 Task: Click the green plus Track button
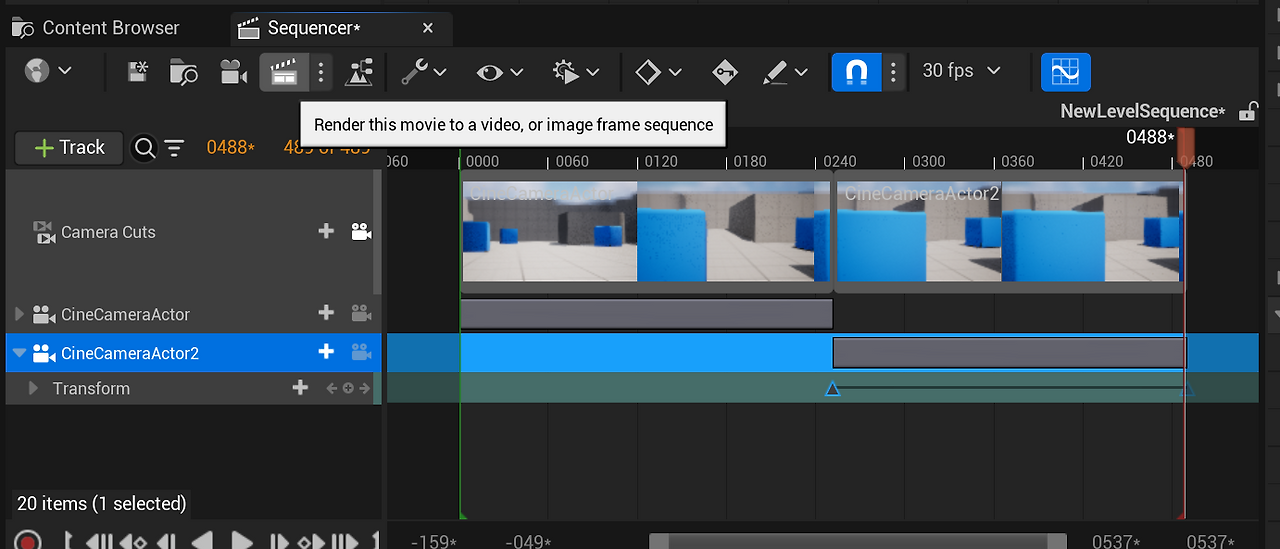click(69, 148)
